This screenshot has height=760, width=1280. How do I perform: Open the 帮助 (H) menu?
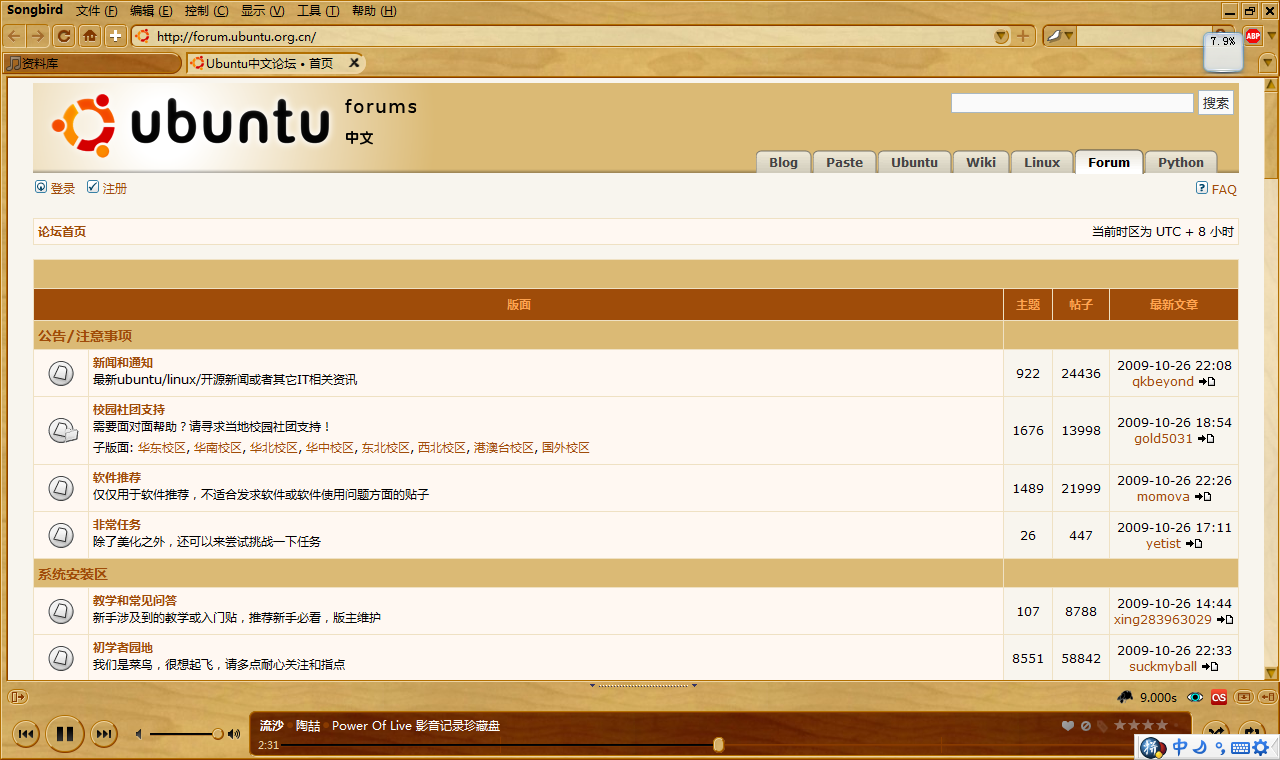[375, 11]
